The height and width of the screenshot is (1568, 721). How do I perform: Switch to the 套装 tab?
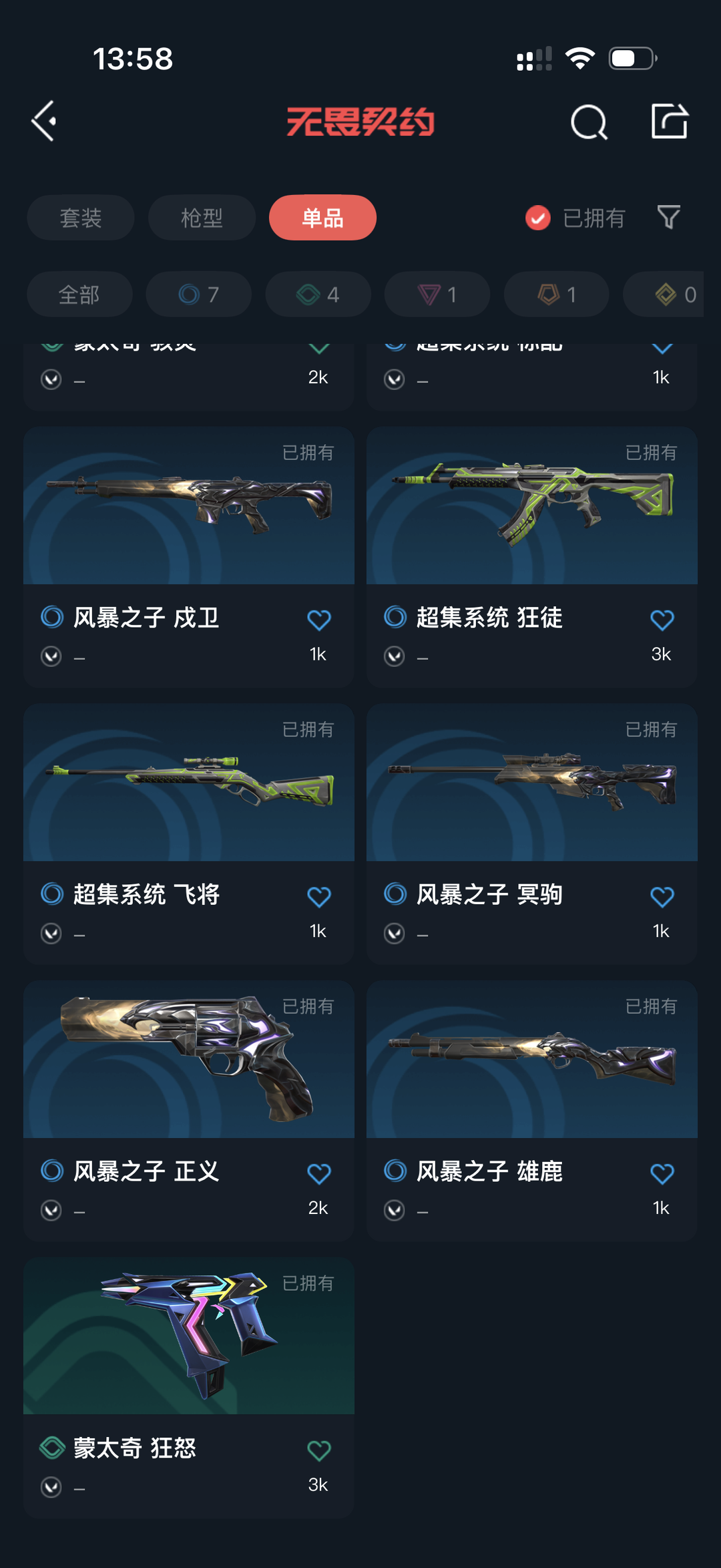[x=81, y=218]
